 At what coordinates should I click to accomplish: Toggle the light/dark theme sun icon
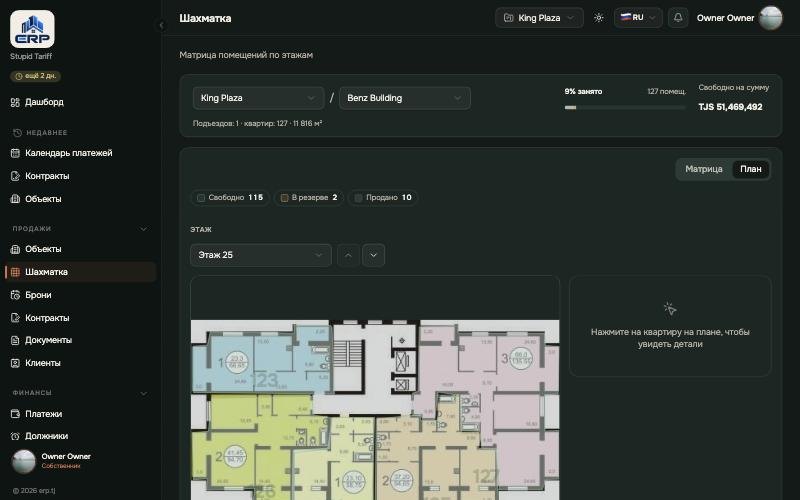tap(598, 18)
